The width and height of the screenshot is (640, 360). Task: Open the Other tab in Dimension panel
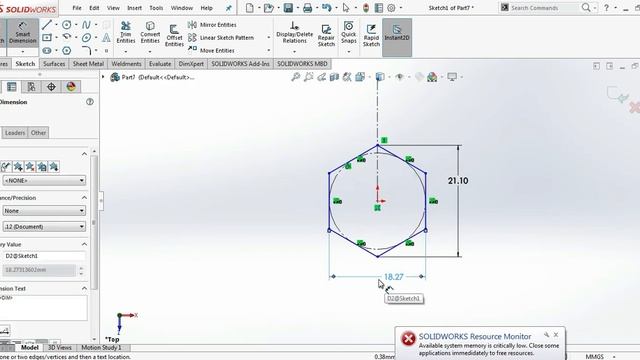(x=38, y=133)
